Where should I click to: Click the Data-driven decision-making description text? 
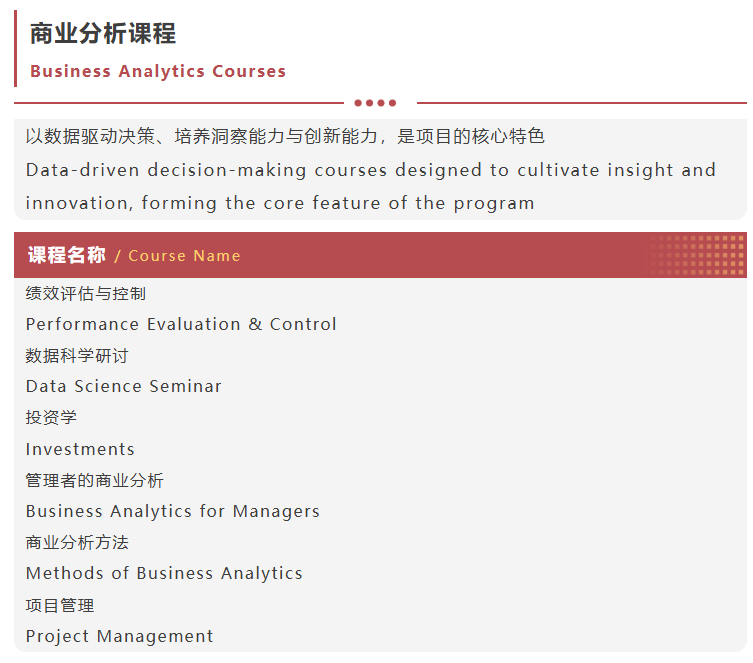[371, 186]
